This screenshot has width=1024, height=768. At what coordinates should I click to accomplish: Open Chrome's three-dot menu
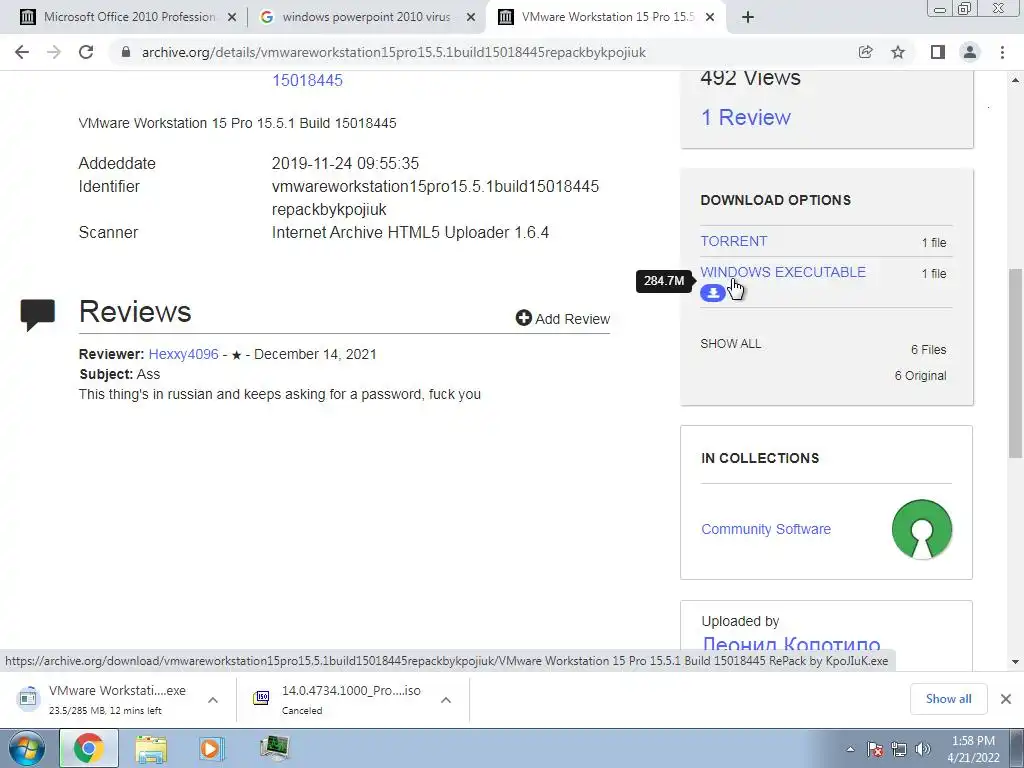coord(1002,52)
